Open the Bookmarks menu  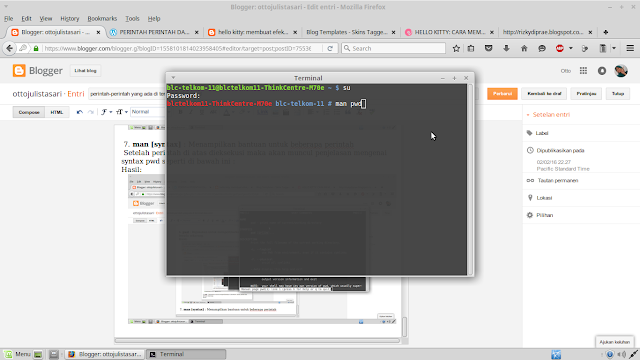point(102,18)
